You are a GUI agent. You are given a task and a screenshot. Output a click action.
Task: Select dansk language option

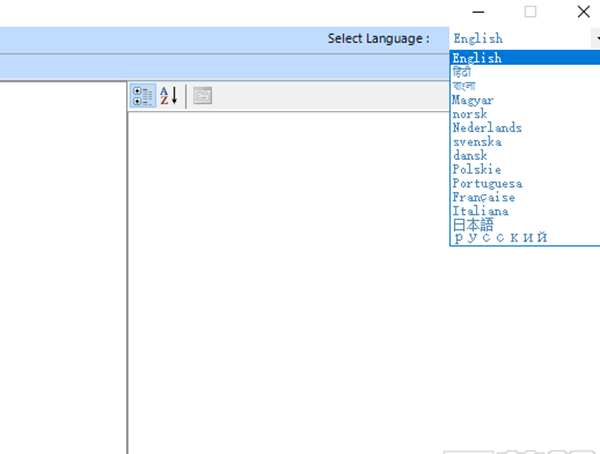click(x=525, y=155)
